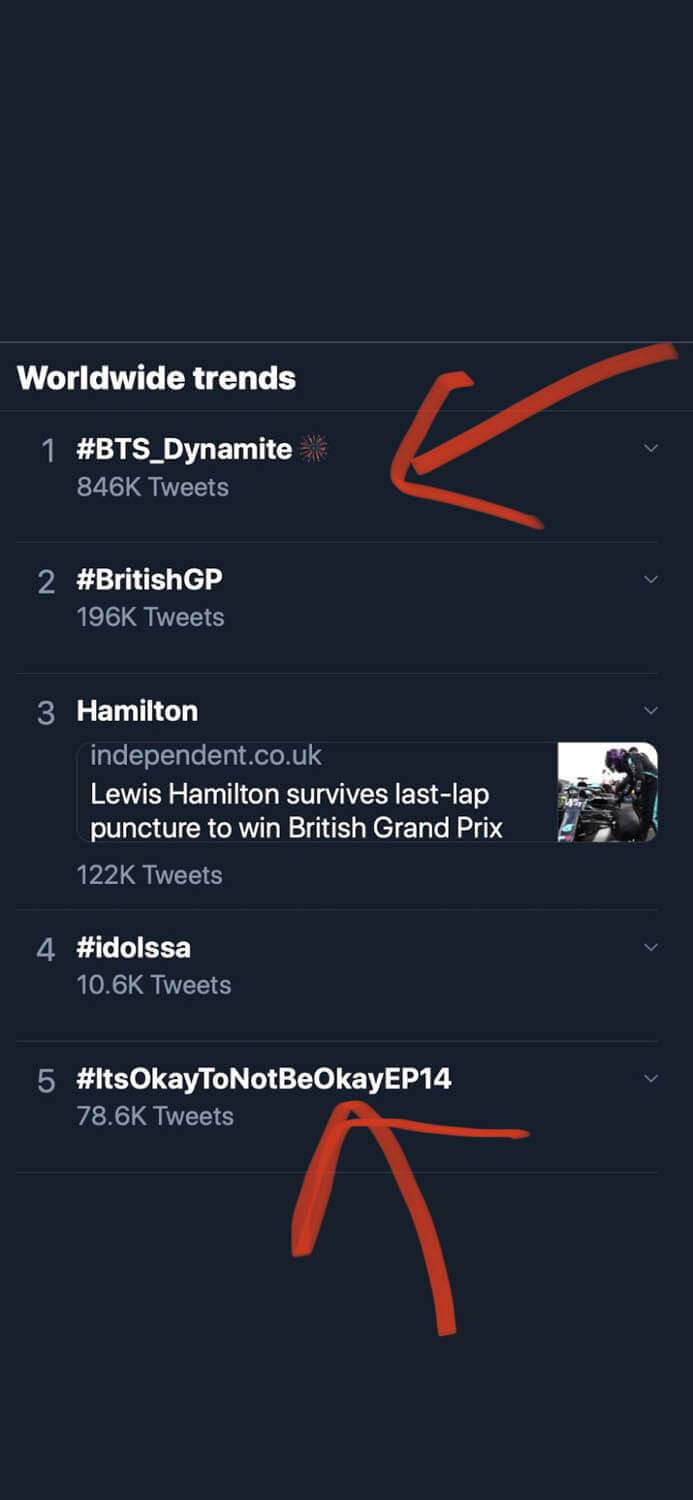Expand options for #idolssa trend
Screen dimensions: 693x1500
651,947
